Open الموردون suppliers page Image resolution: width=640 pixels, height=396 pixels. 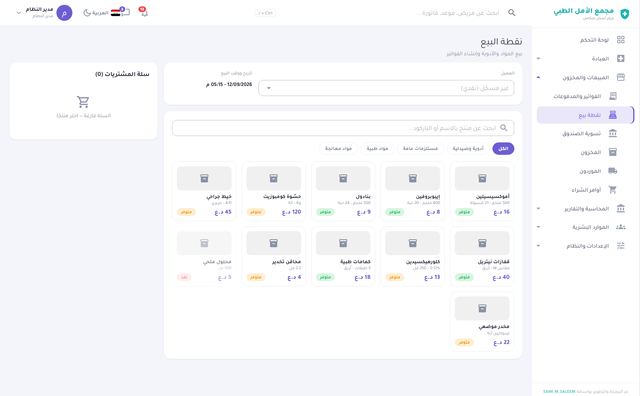[x=585, y=171]
